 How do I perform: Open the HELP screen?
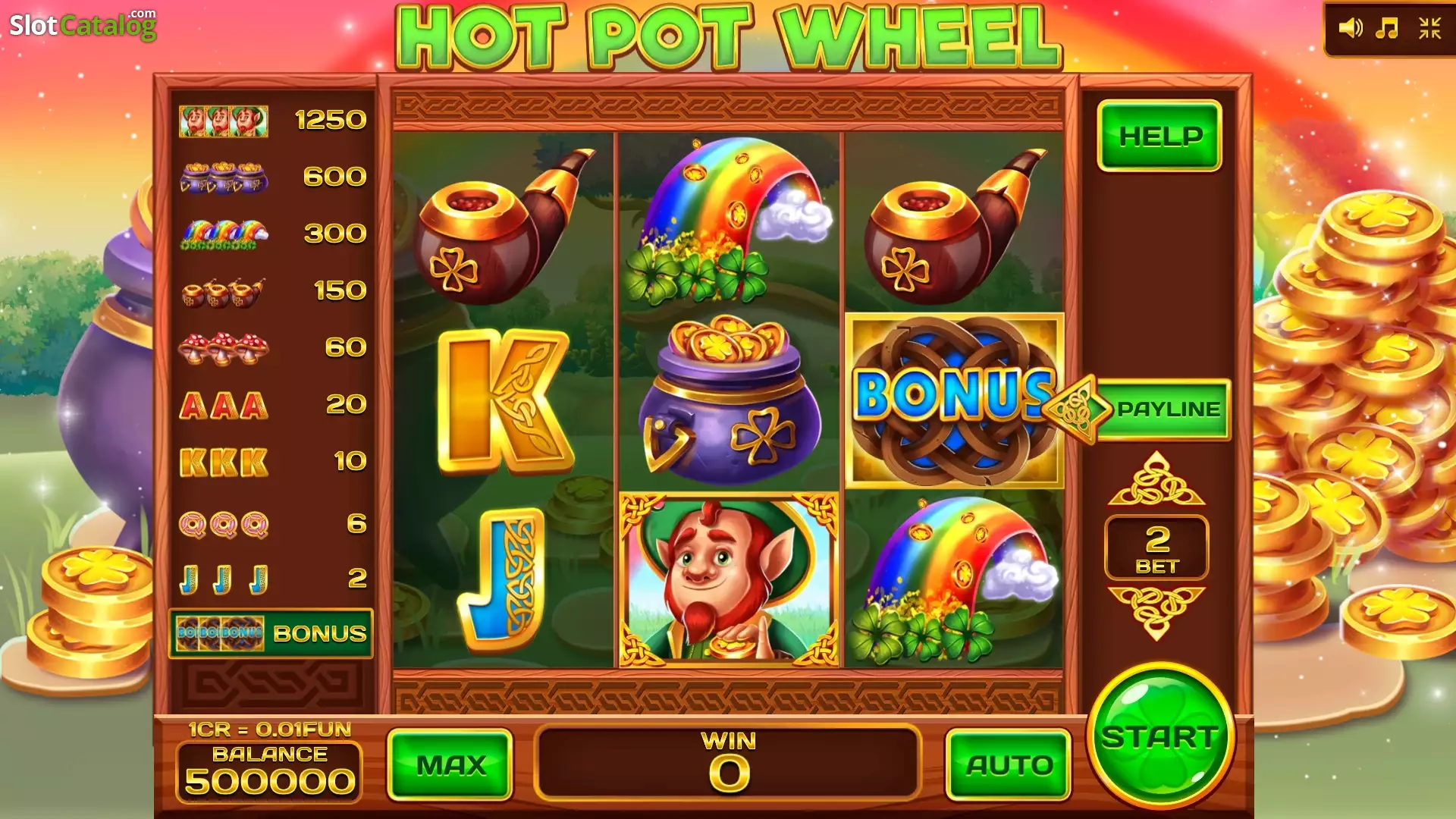pyautogui.click(x=1159, y=136)
